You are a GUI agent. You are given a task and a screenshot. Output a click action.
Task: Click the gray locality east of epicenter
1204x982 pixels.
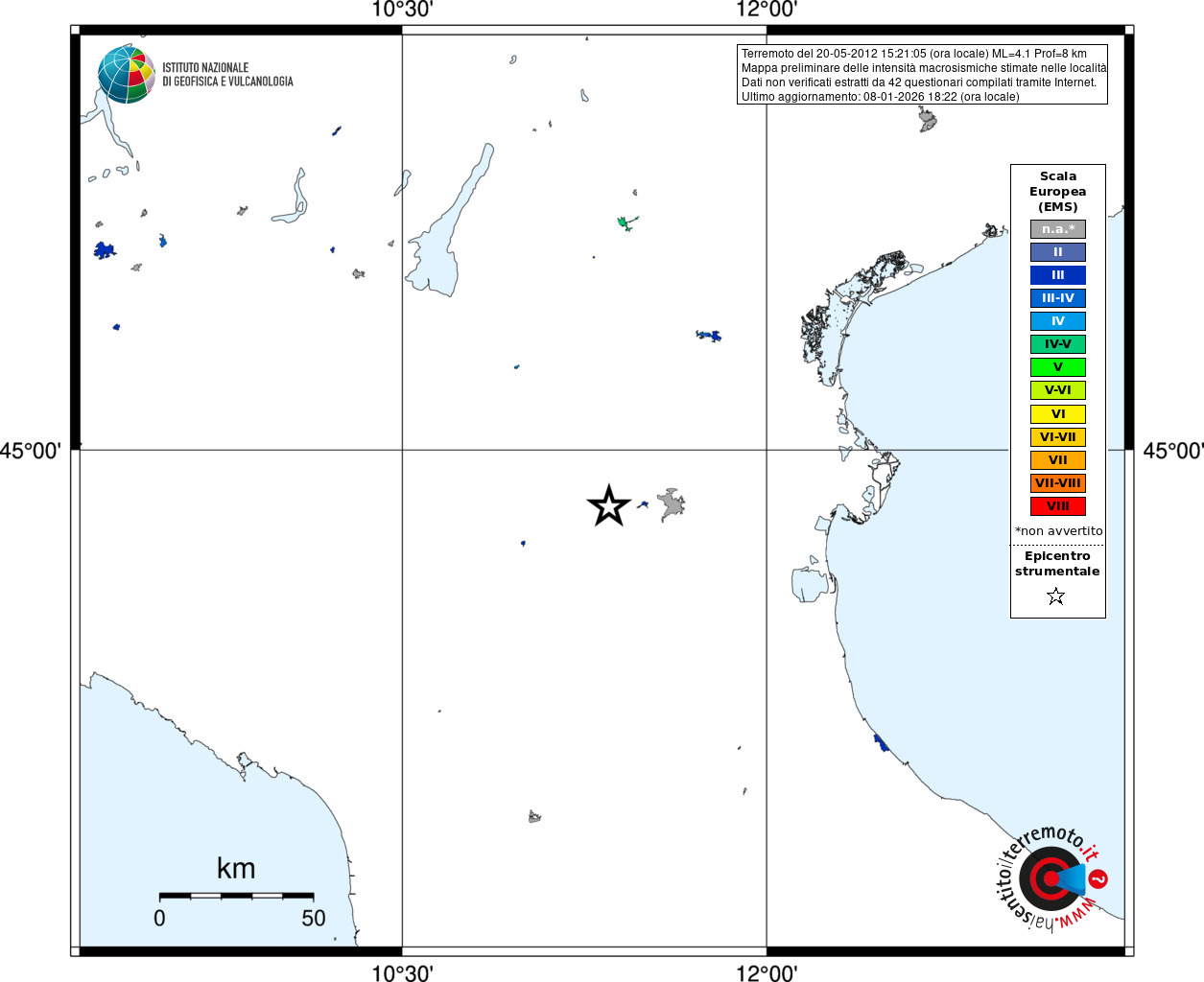[x=673, y=504]
